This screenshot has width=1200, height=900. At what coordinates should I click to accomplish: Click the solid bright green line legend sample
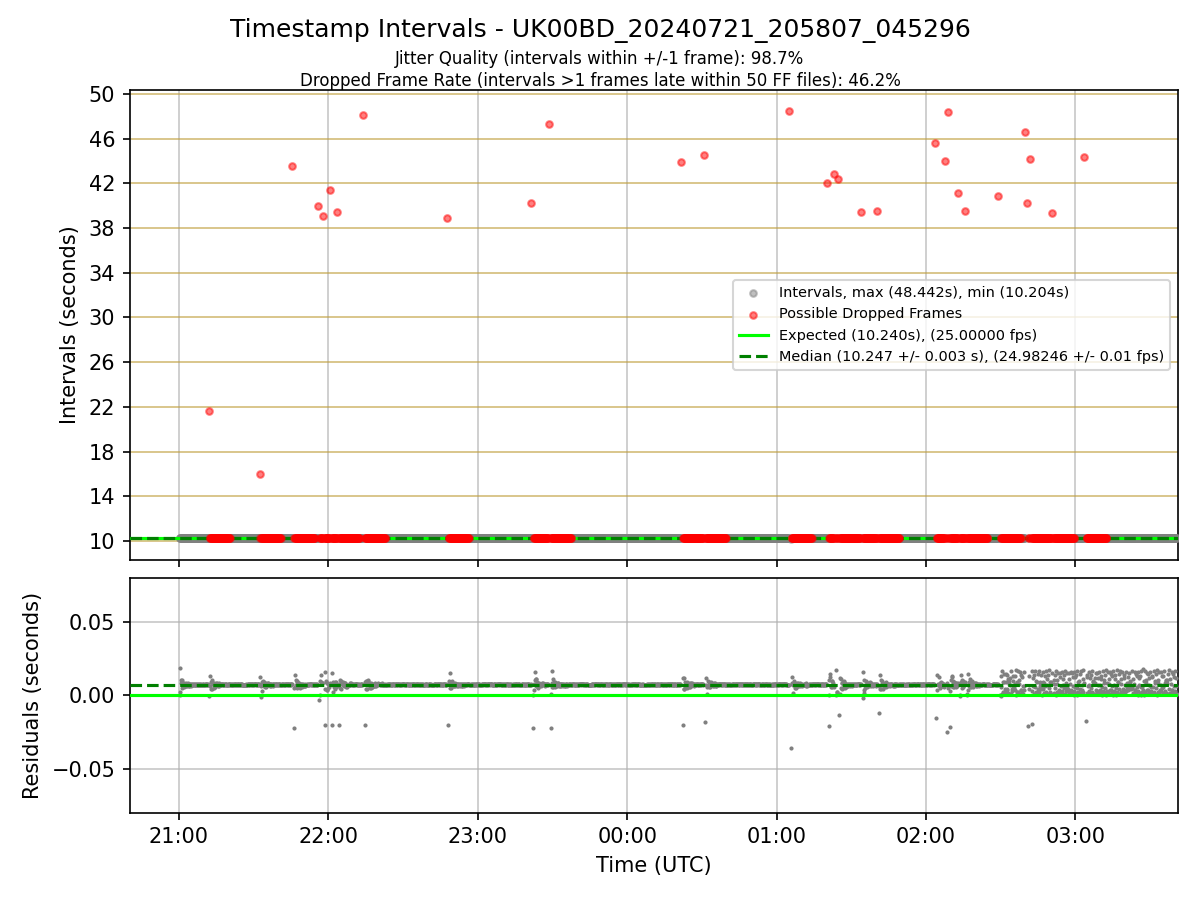[754, 335]
